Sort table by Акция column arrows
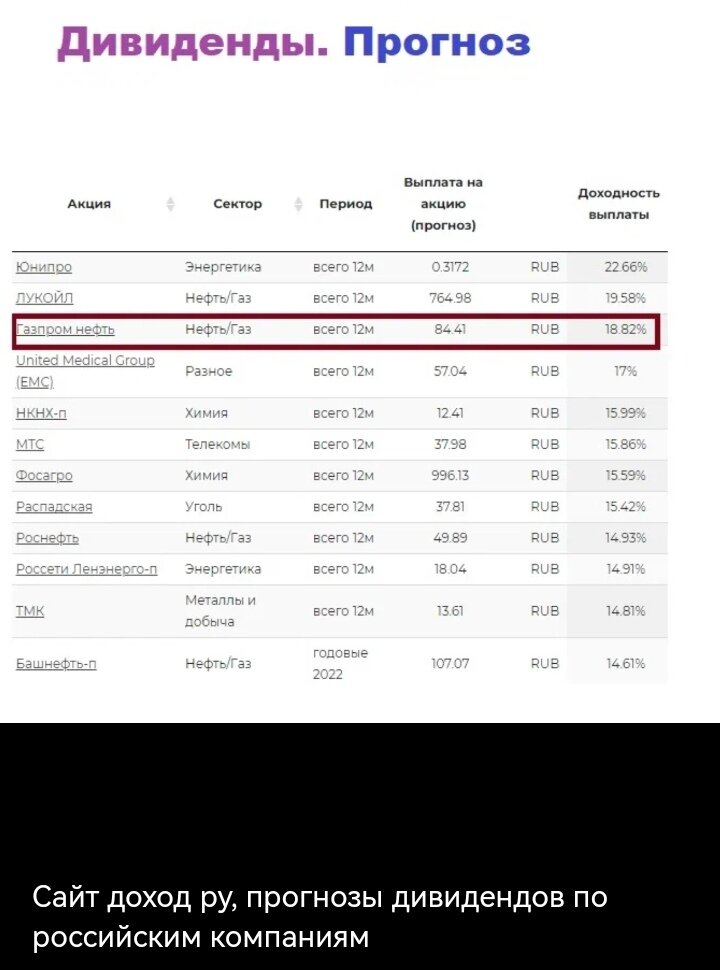720x970 pixels. point(171,204)
